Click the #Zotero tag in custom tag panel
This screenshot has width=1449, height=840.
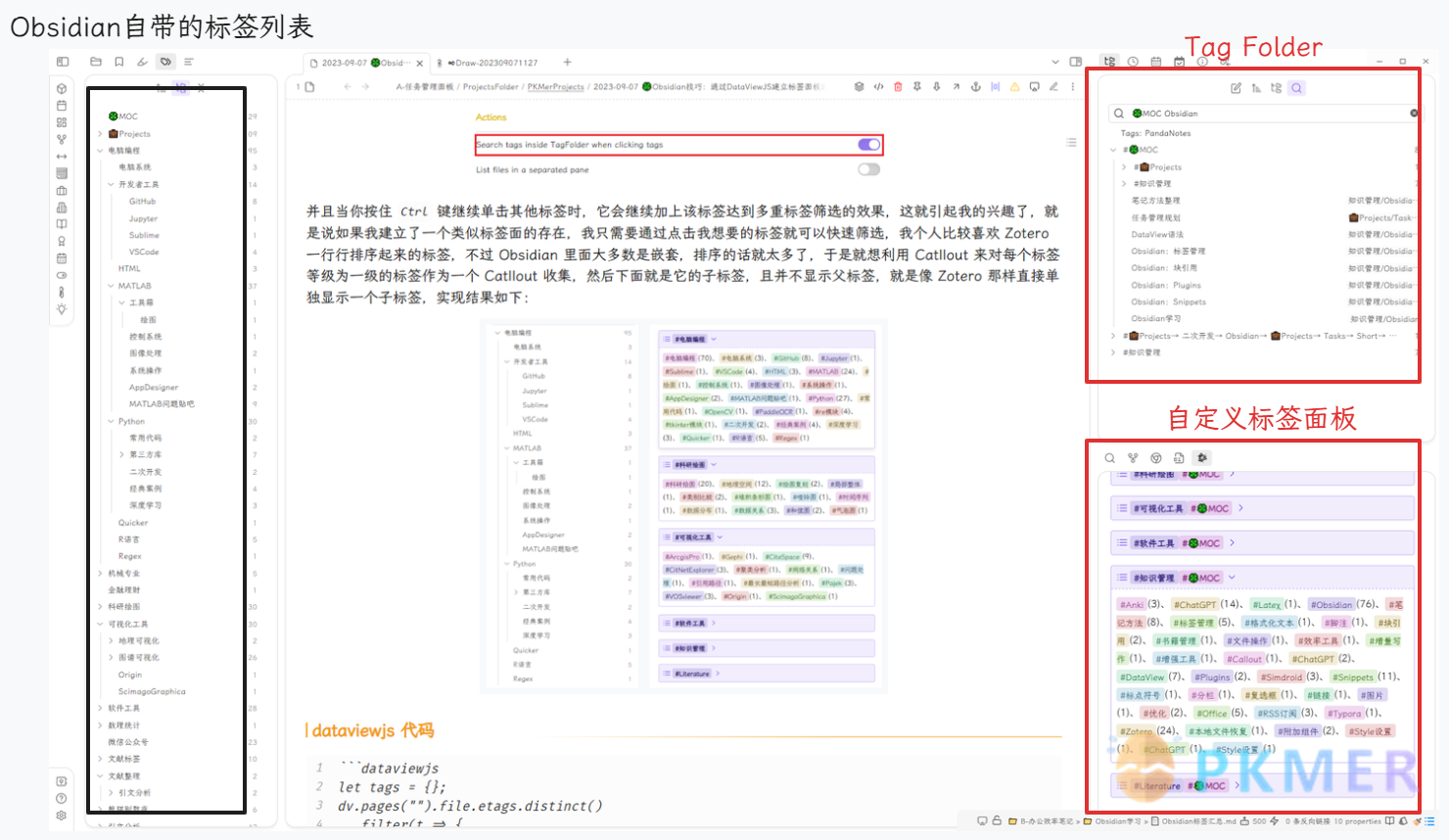[1135, 731]
